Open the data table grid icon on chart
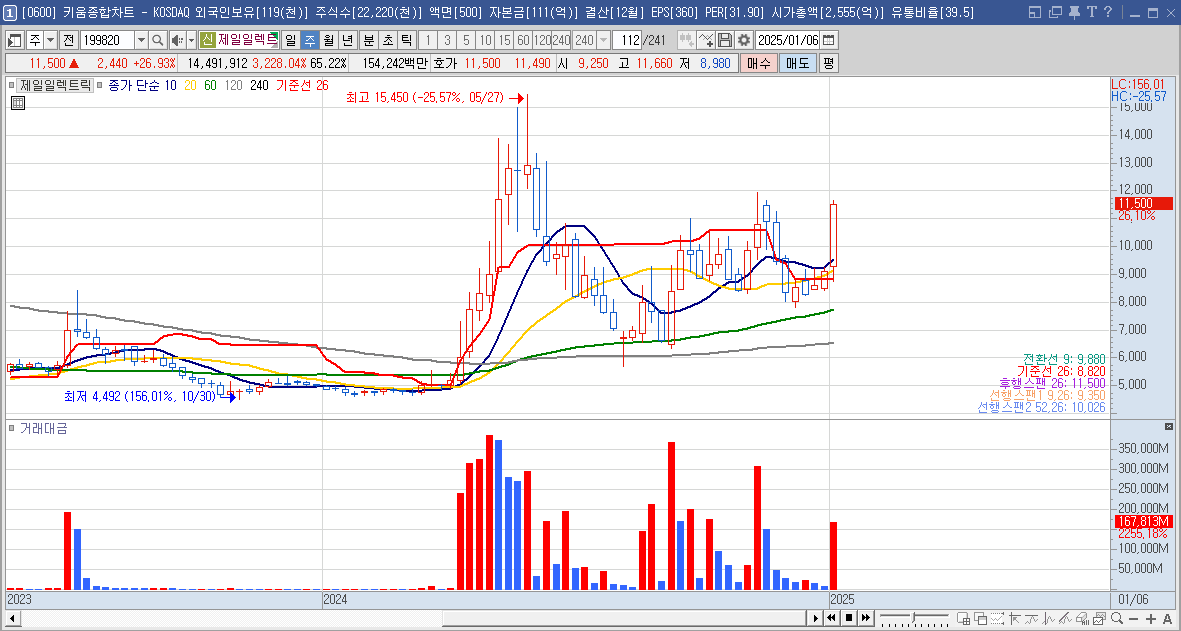This screenshot has height=631, width=1181. click(x=18, y=103)
